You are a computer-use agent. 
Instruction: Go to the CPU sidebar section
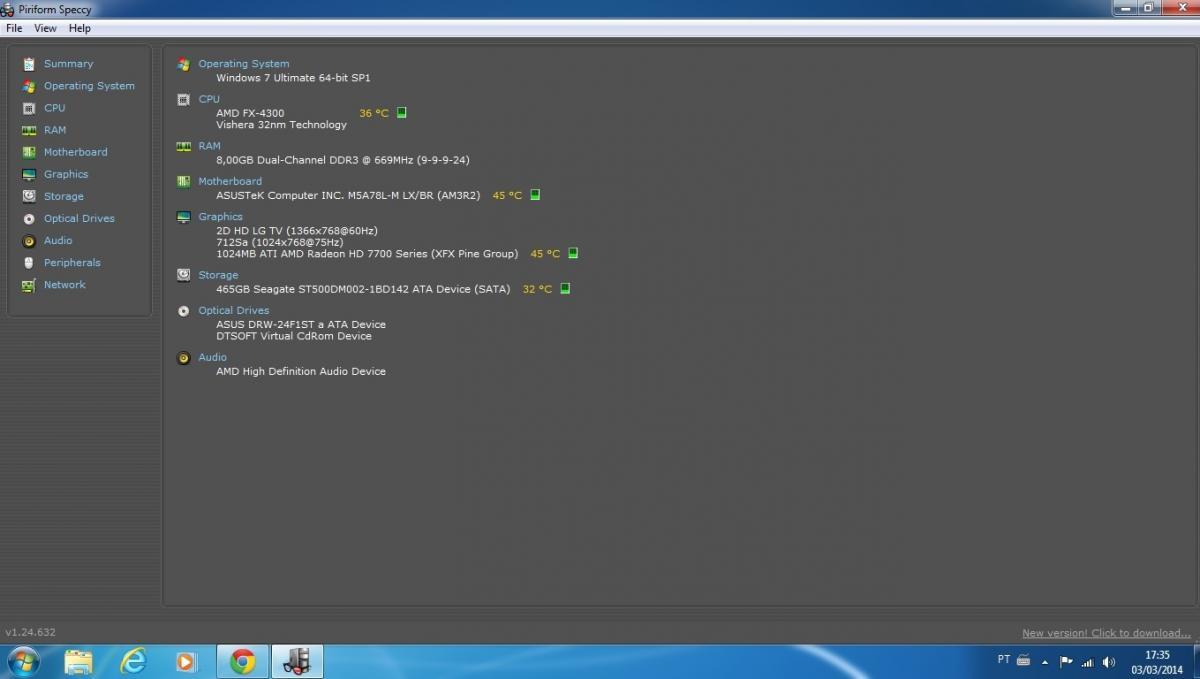click(x=54, y=108)
